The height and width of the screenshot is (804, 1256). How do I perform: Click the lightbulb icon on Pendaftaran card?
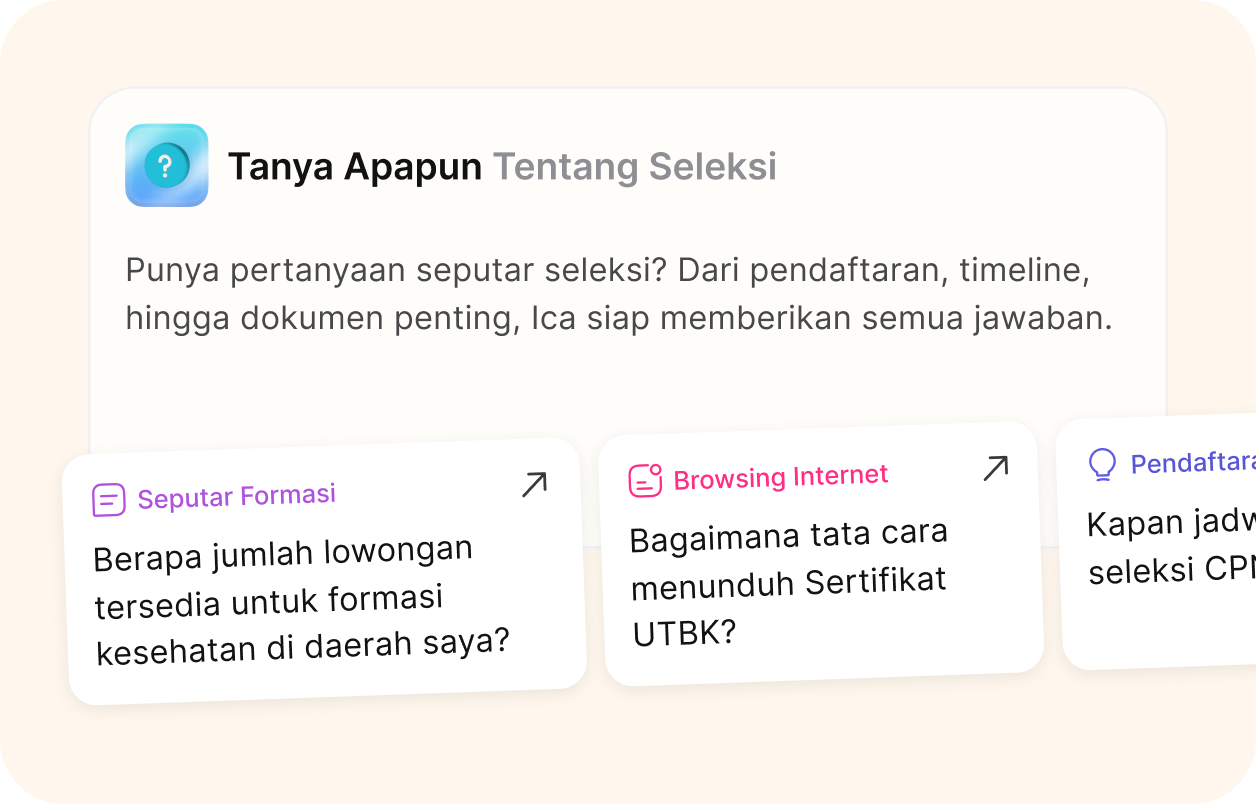[x=1101, y=464]
